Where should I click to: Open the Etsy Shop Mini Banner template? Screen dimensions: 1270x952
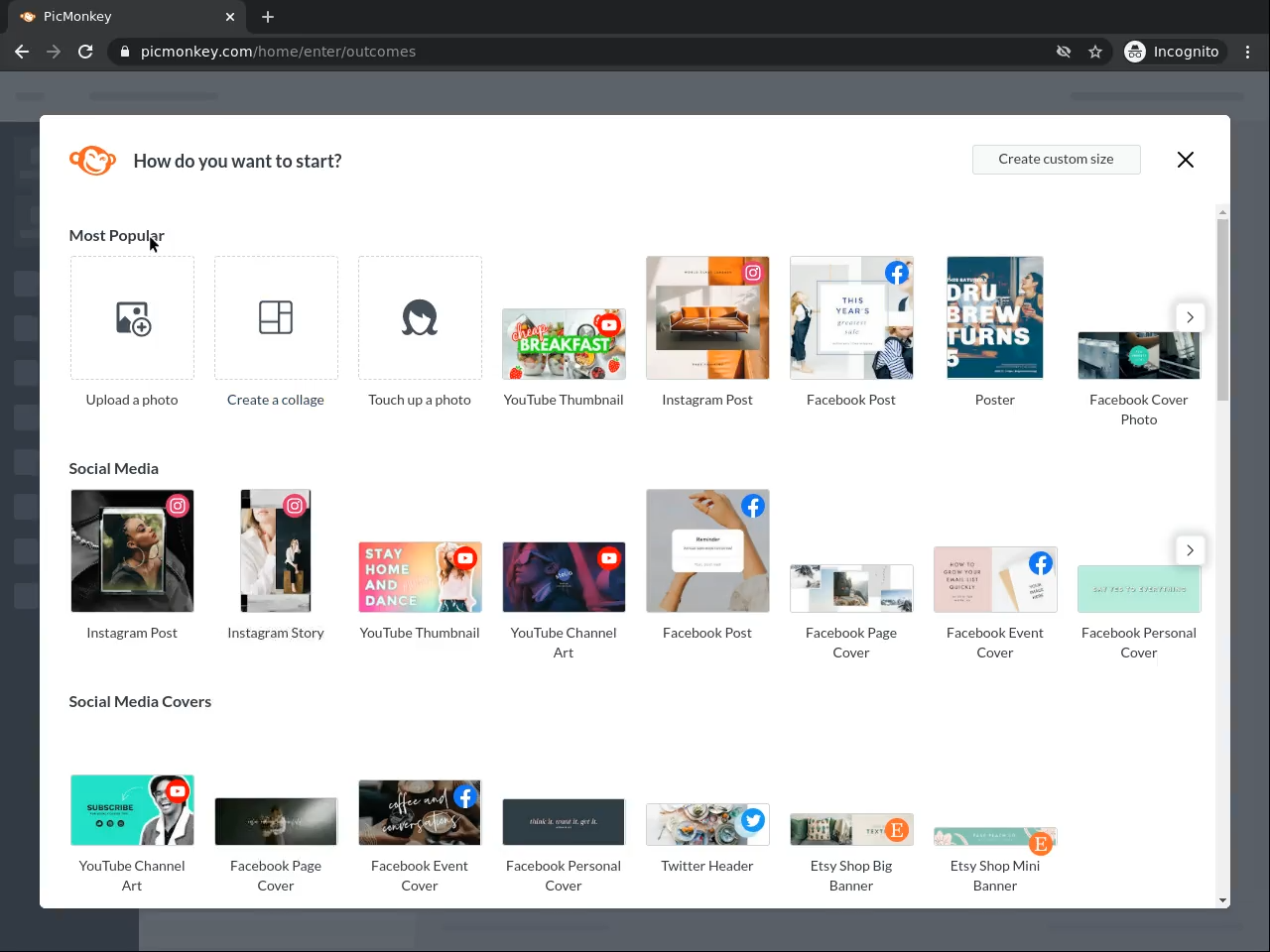click(x=995, y=837)
